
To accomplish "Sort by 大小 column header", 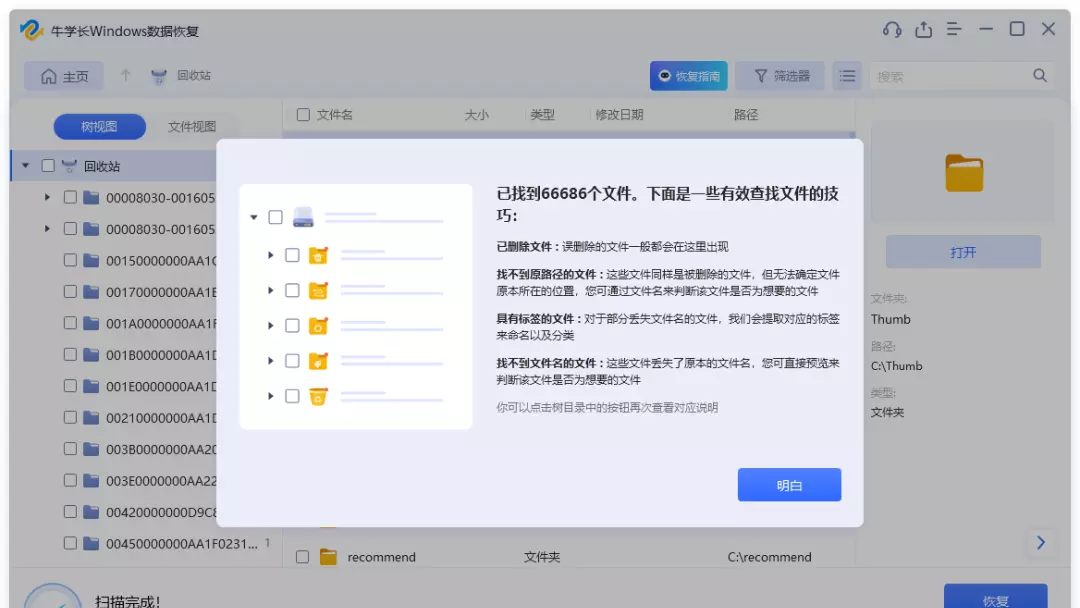I will click(x=477, y=115).
